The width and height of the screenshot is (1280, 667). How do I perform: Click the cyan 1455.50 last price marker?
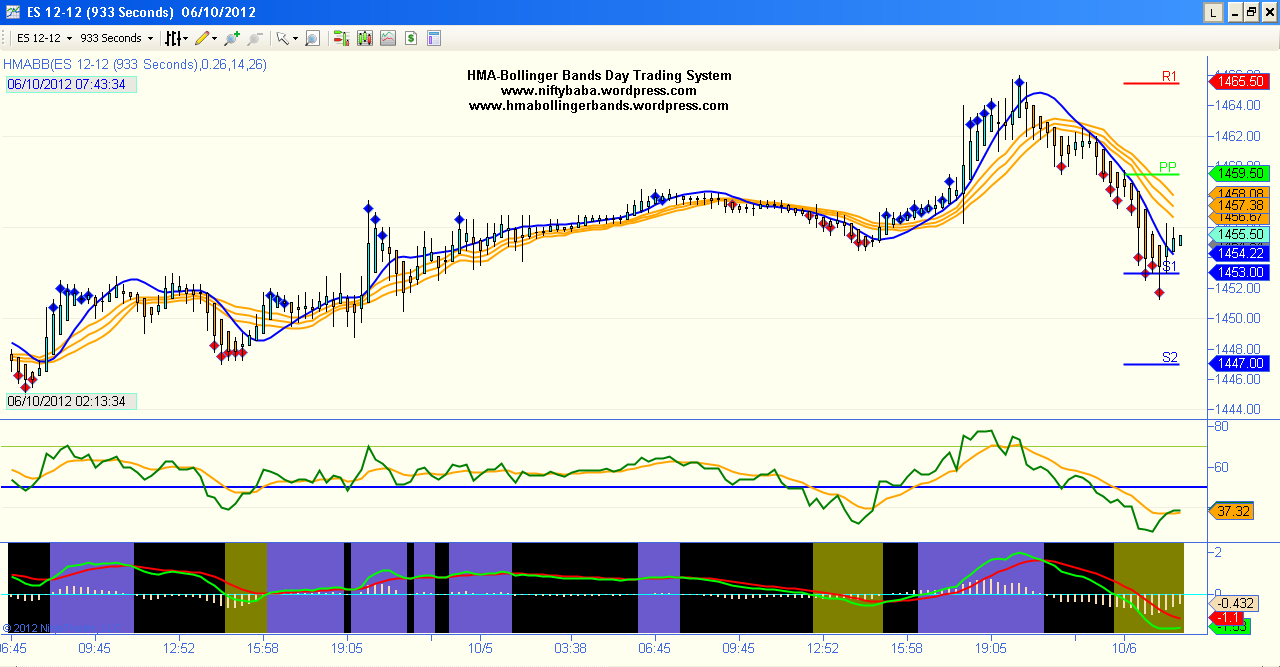click(x=1240, y=234)
